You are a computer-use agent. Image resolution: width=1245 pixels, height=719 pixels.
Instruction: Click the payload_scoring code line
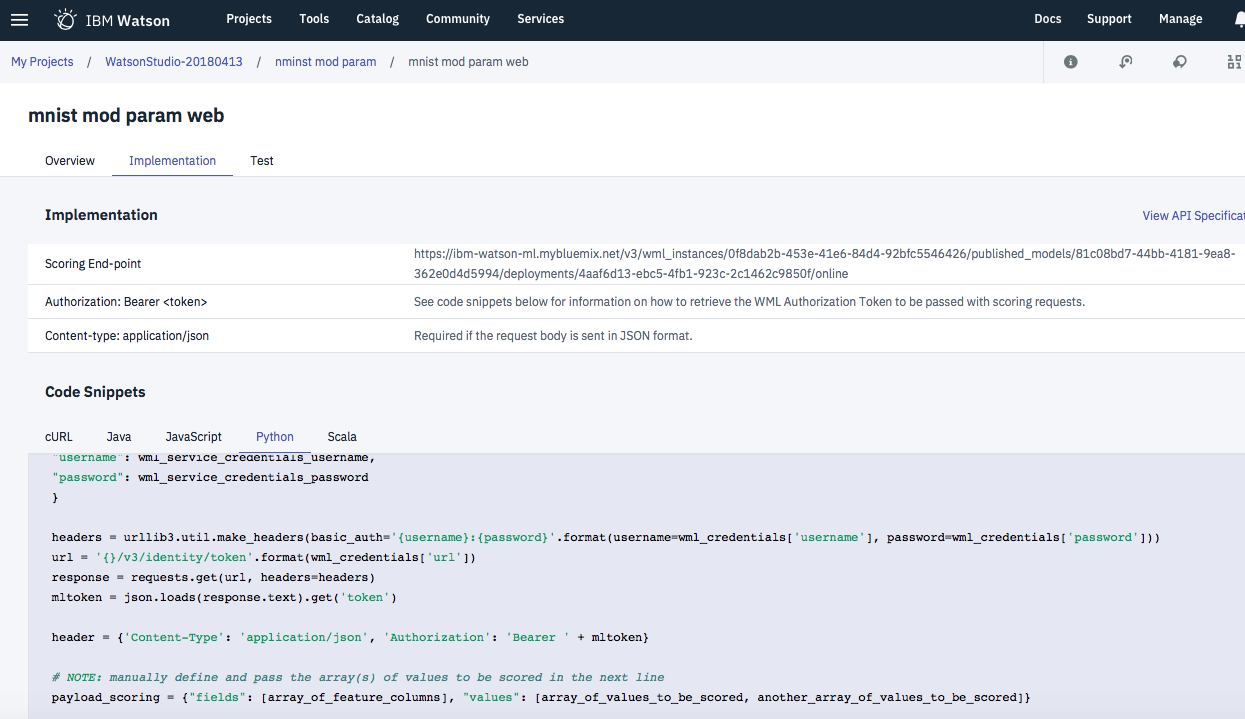(x=541, y=697)
